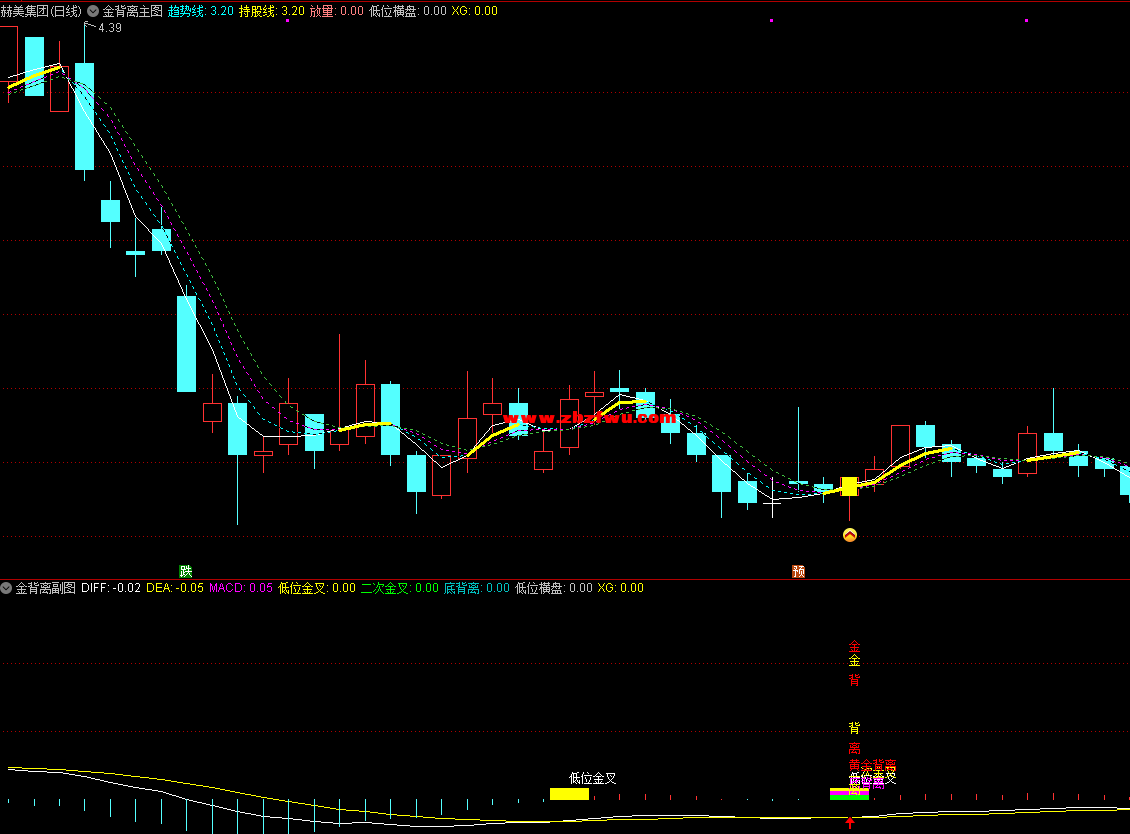Click the orange 预 marker icon
Viewport: 1130px width, 834px height.
click(798, 572)
